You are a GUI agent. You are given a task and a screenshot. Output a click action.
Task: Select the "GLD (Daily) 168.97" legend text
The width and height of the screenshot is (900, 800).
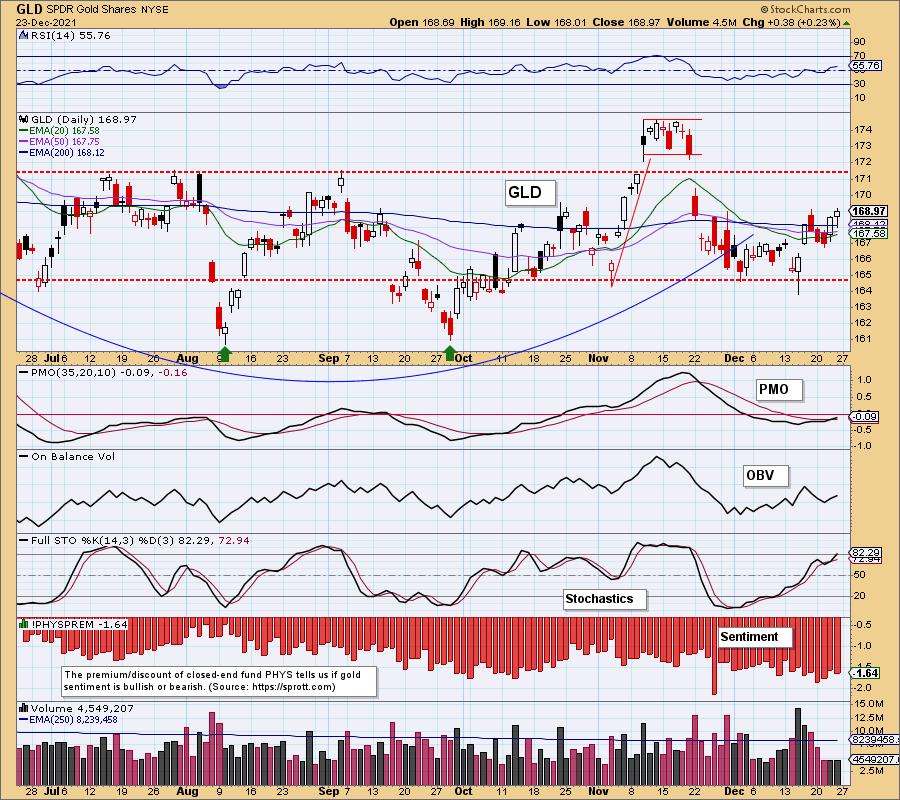click(84, 119)
